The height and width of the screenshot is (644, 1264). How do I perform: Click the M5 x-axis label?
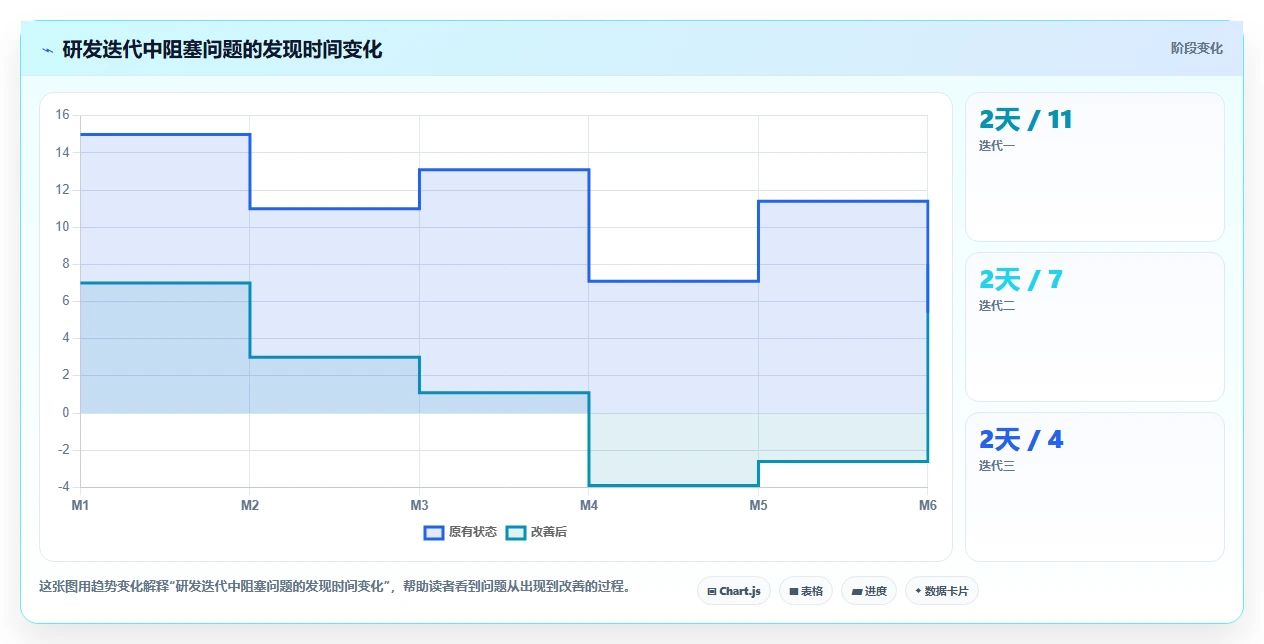(x=758, y=505)
